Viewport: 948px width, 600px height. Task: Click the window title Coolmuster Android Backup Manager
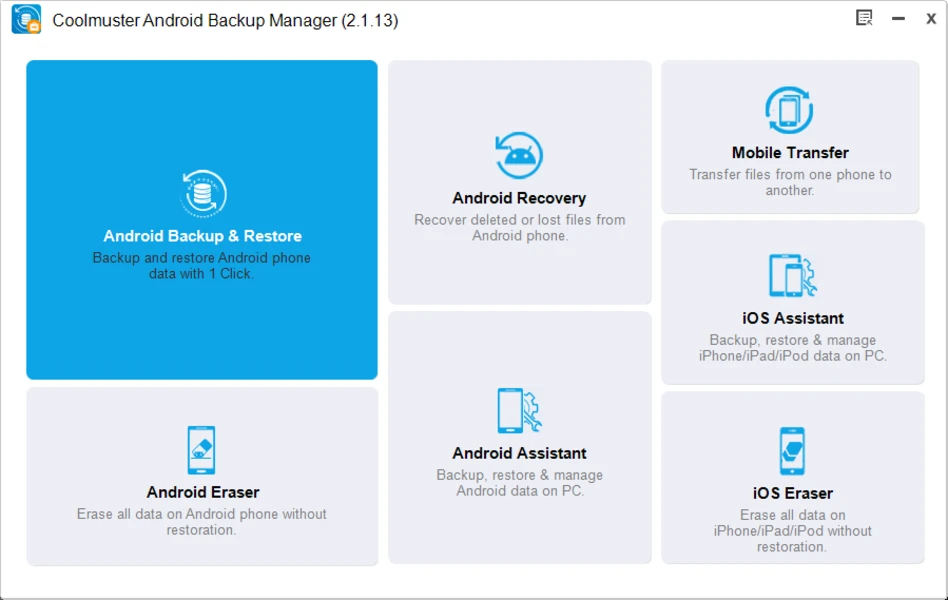[225, 20]
